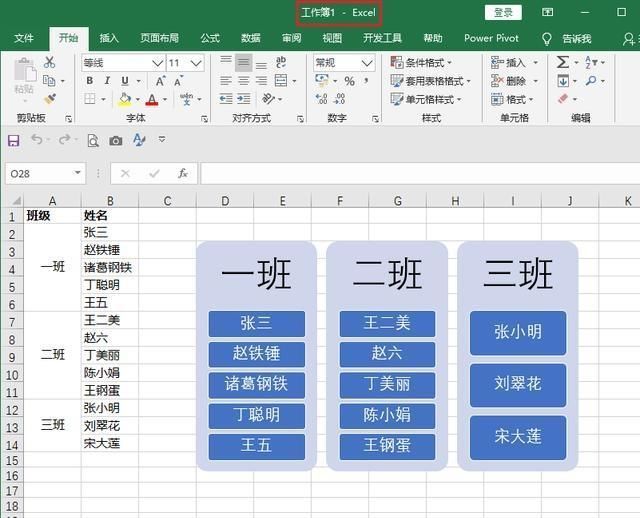640x518 pixels.
Task: Toggle top align for cell text
Action: 226,62
